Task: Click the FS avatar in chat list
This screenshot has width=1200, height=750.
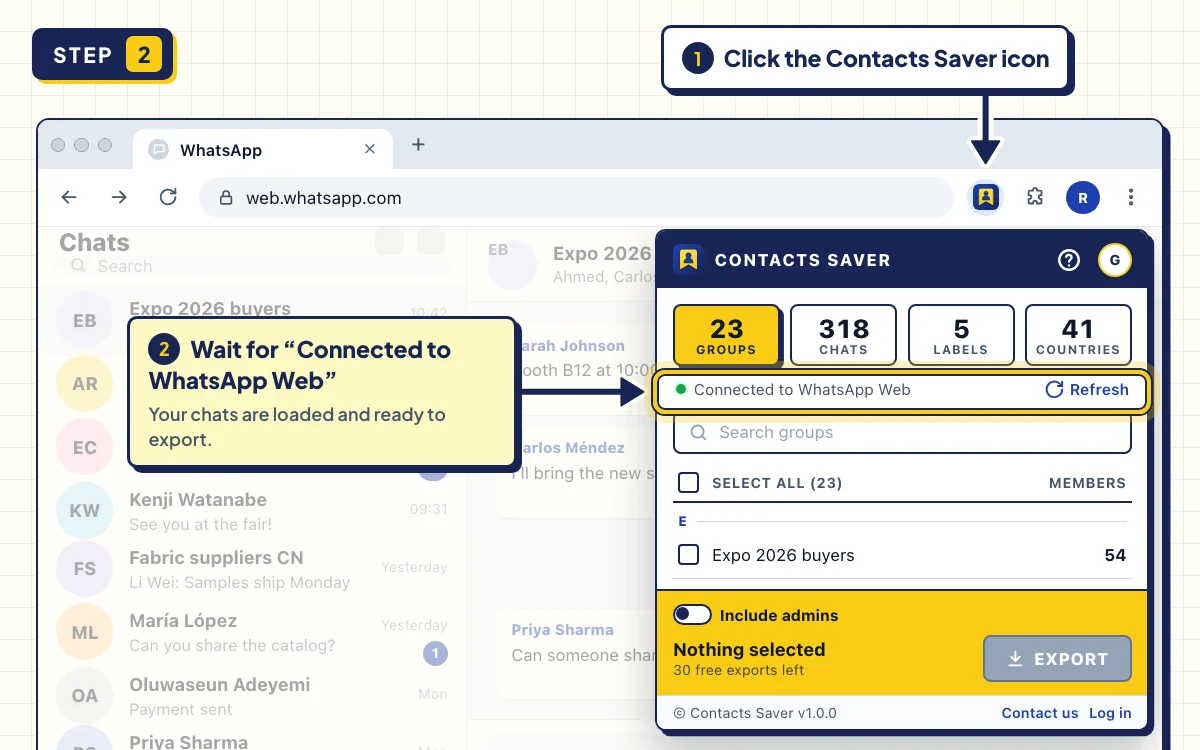Action: [84, 568]
